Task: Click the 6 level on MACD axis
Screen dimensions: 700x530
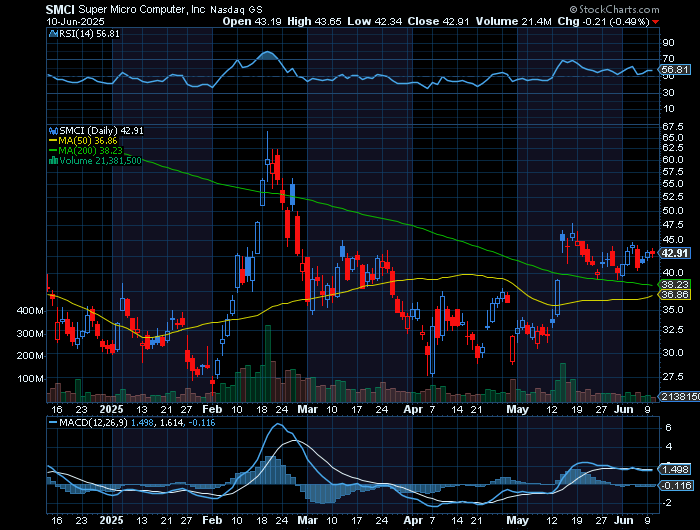Action: tap(668, 428)
